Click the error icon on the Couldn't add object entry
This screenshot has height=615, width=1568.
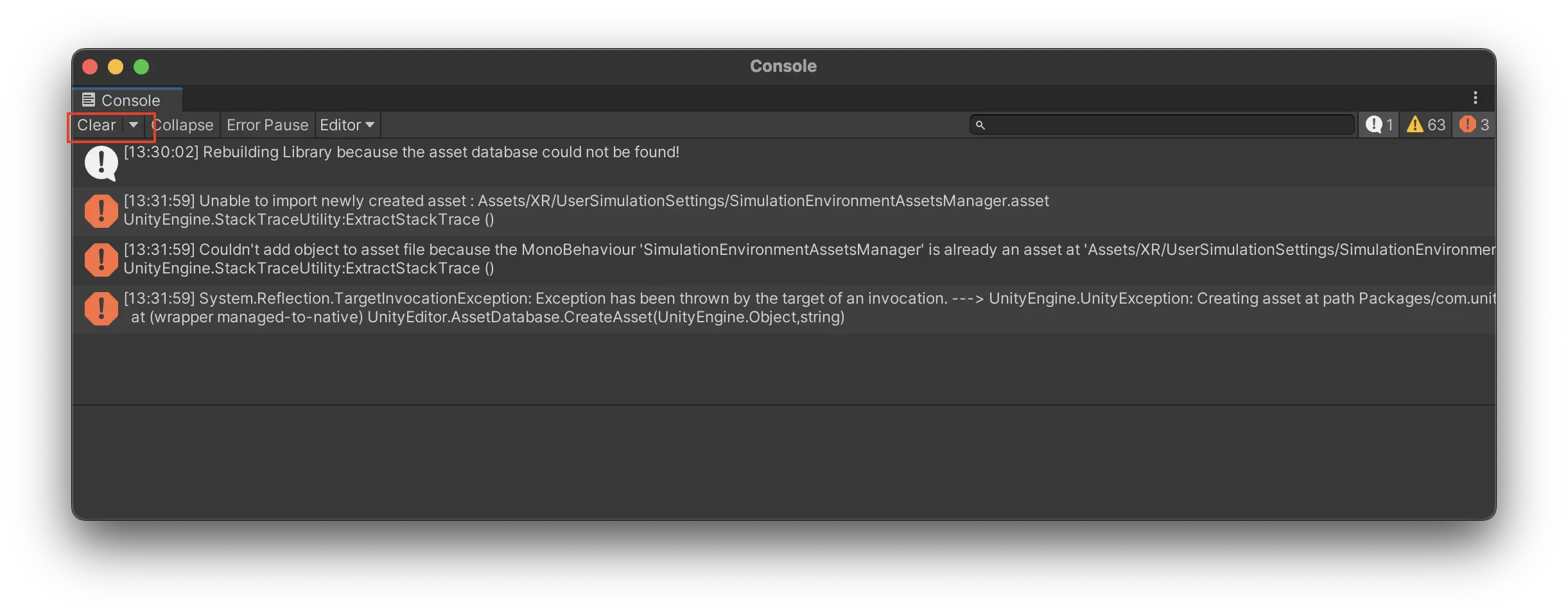coord(101,259)
